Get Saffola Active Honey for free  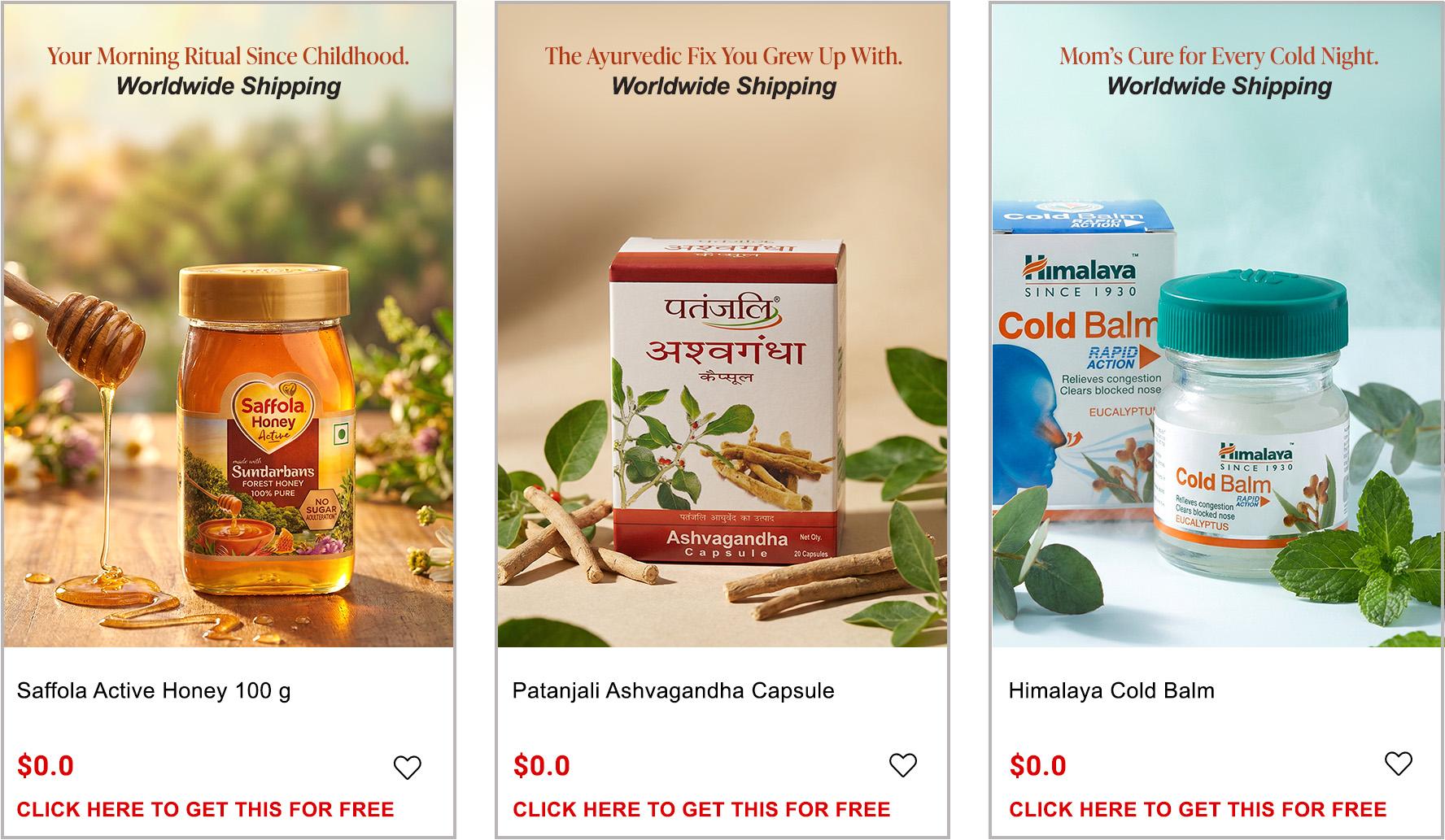(206, 809)
